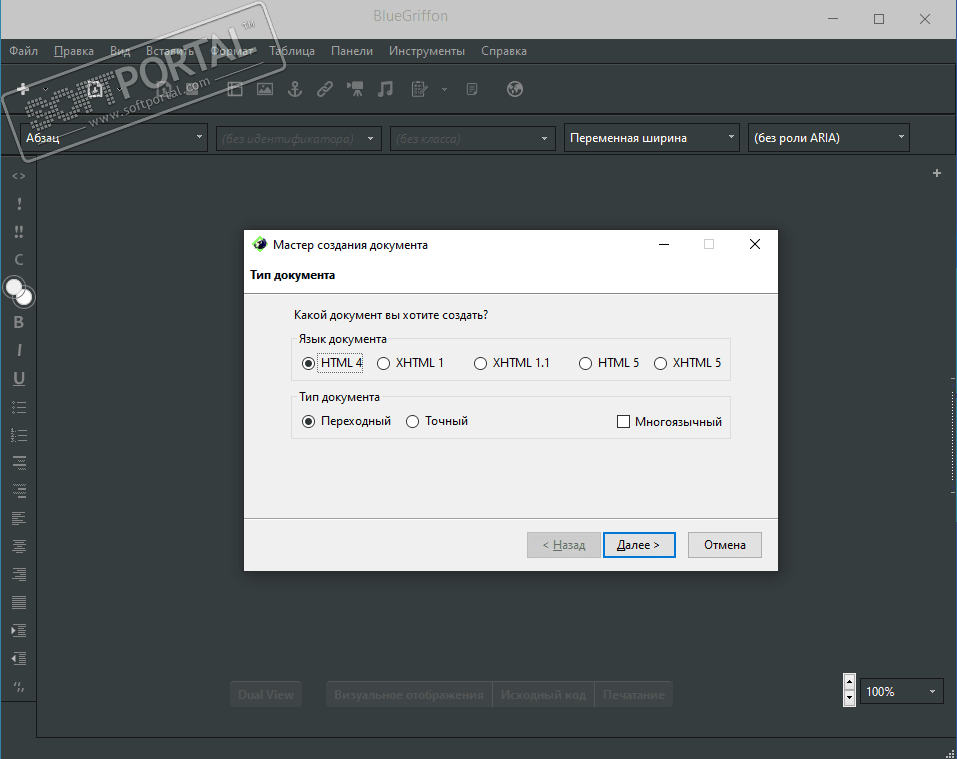Click the code tag <> icon in sidebar
This screenshot has width=957, height=759.
click(x=19, y=176)
